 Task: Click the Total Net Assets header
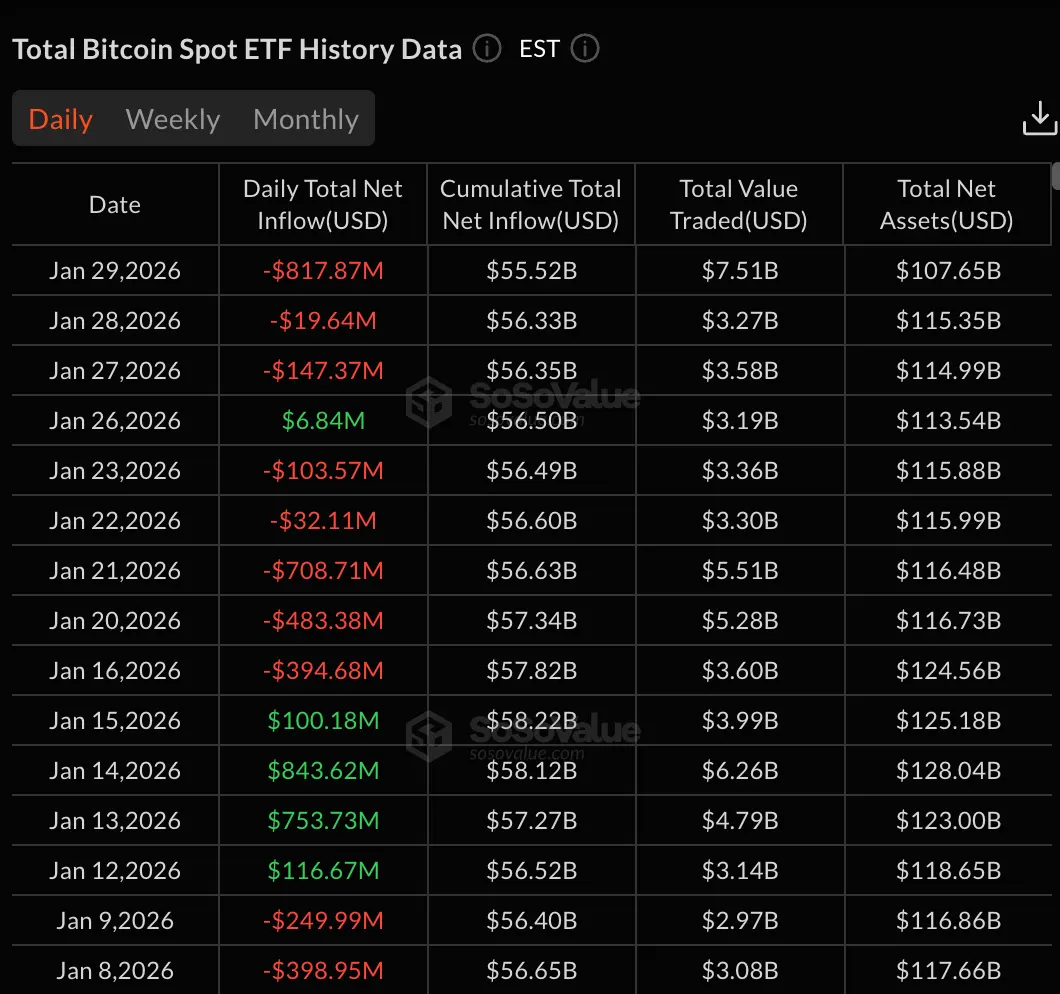[x=947, y=205]
